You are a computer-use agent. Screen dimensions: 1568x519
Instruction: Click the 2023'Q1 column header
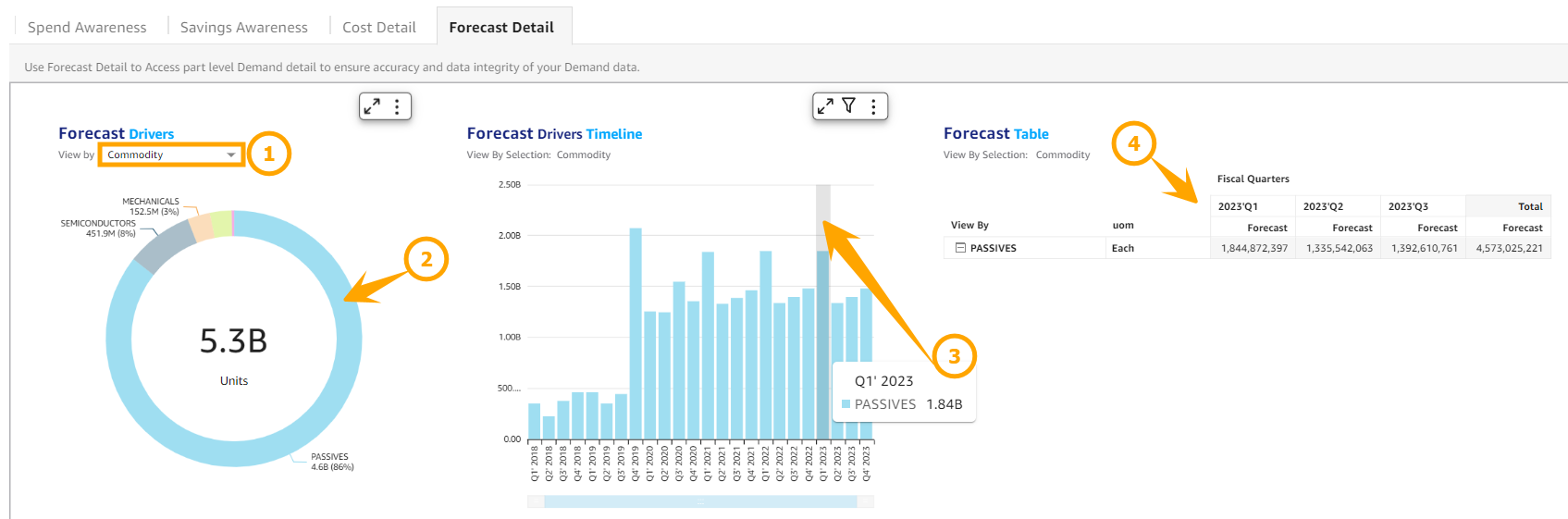click(1238, 206)
